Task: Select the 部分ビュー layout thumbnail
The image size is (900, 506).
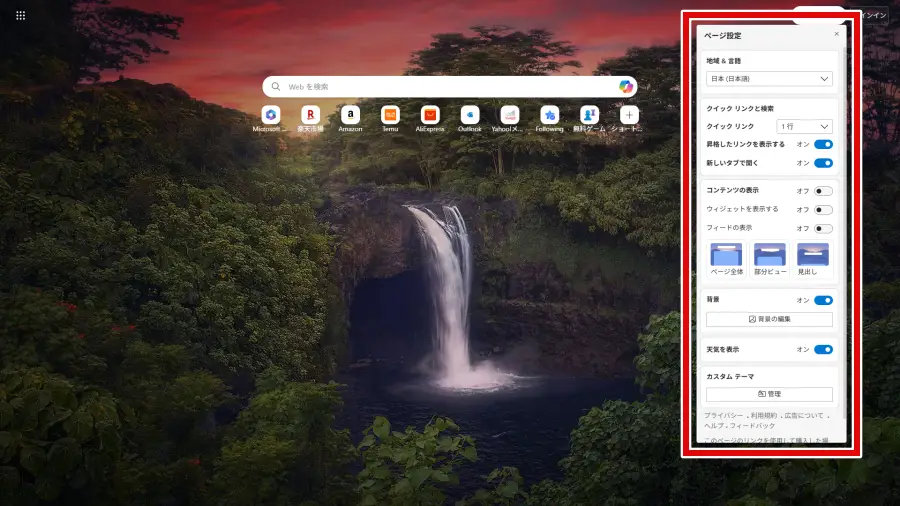Action: point(770,259)
